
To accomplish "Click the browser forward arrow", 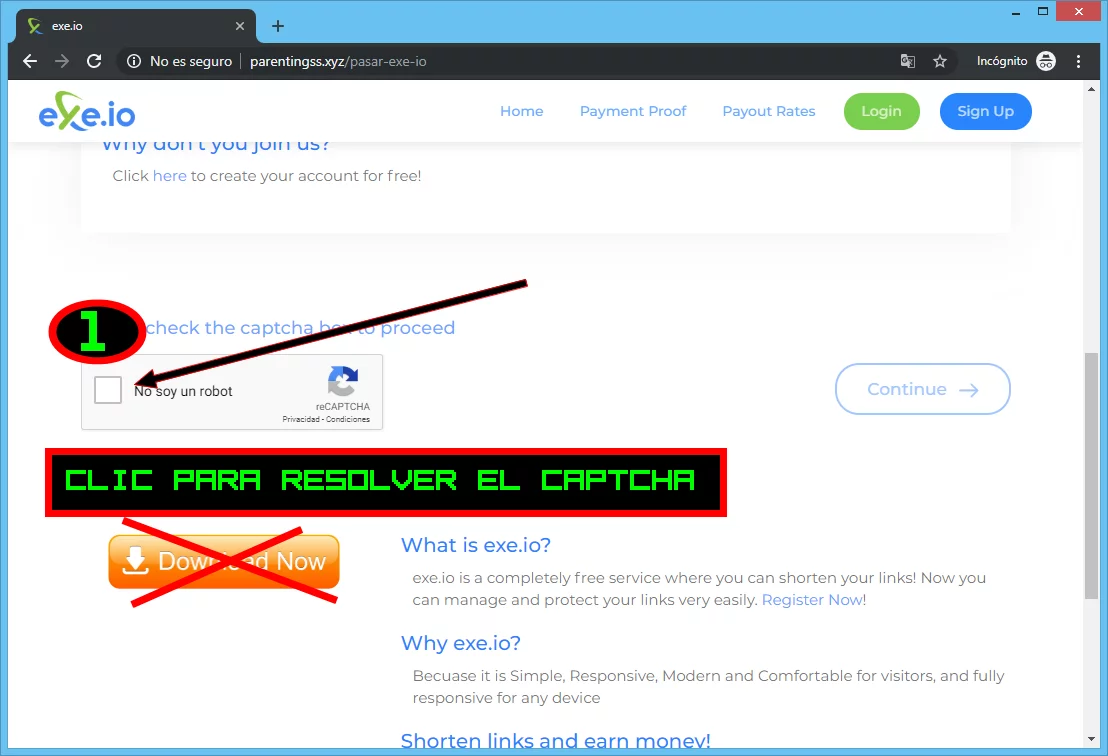I will [62, 61].
